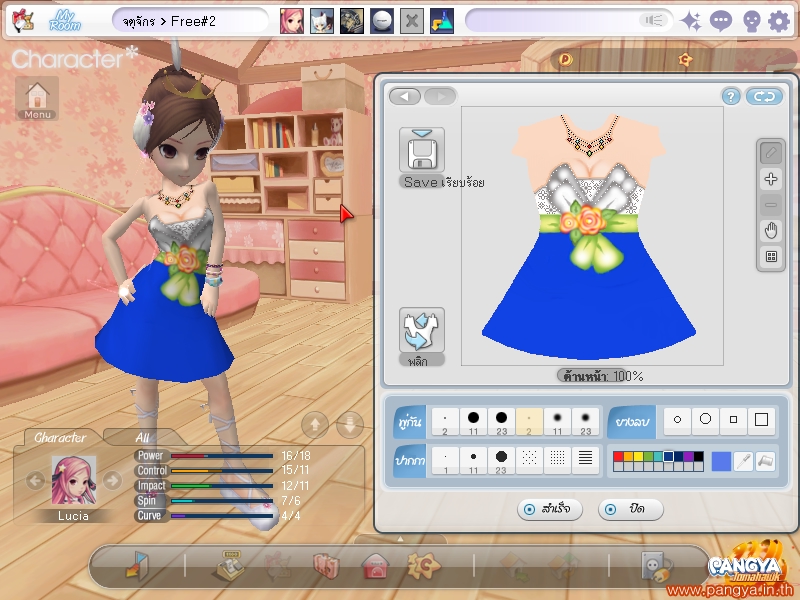Click the round up arrow button
The height and width of the screenshot is (600, 800).
coord(315,424)
